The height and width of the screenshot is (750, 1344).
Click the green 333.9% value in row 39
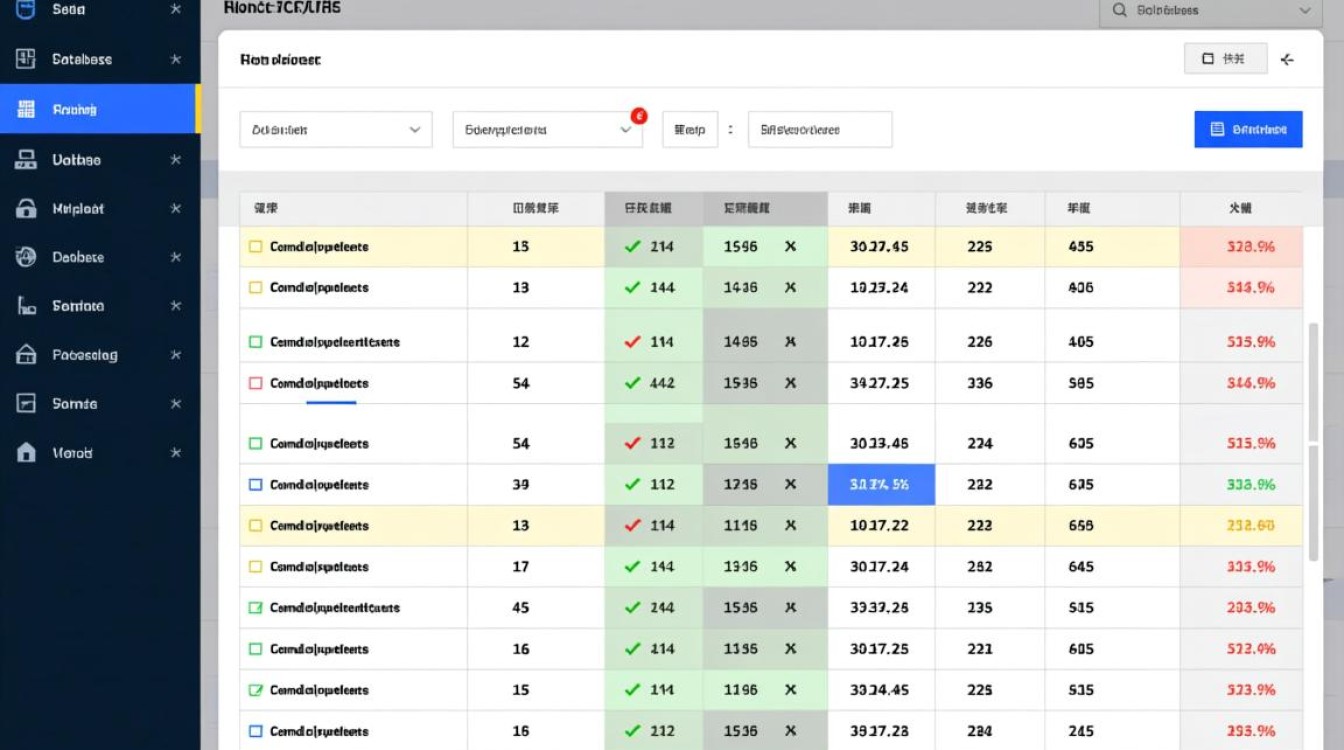tap(1251, 484)
